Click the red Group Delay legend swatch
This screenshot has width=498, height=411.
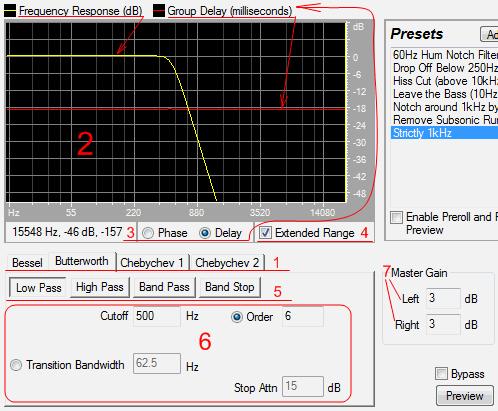tap(159, 11)
